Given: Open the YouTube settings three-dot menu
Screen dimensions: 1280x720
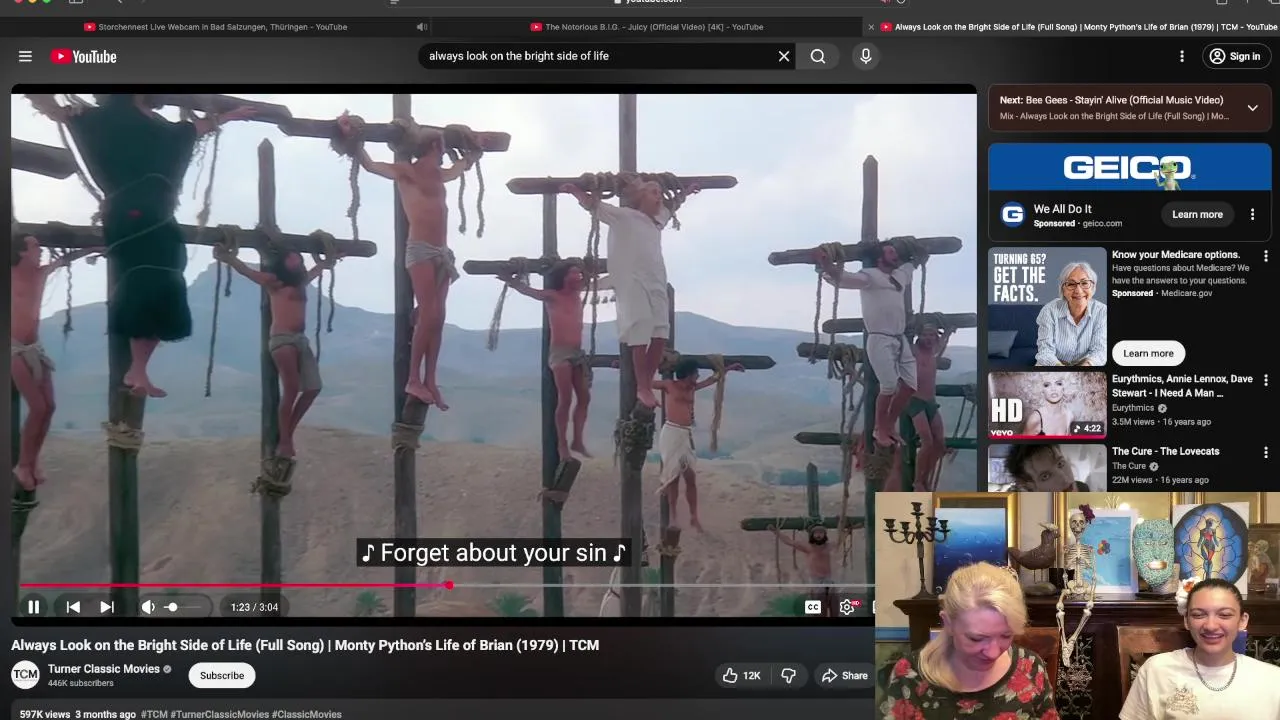Looking at the screenshot, I should pyautogui.click(x=1182, y=57).
